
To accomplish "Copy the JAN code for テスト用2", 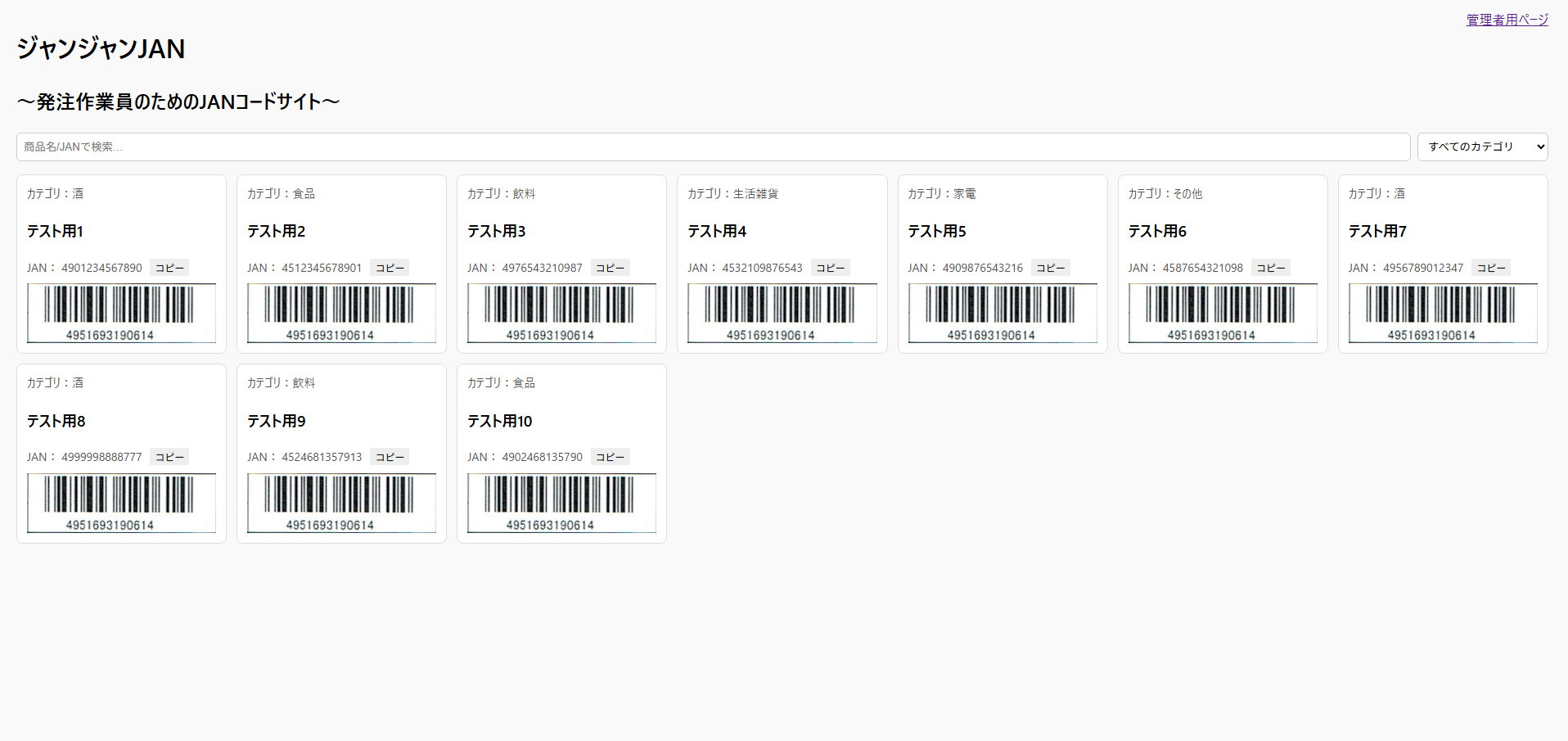I will (x=390, y=267).
